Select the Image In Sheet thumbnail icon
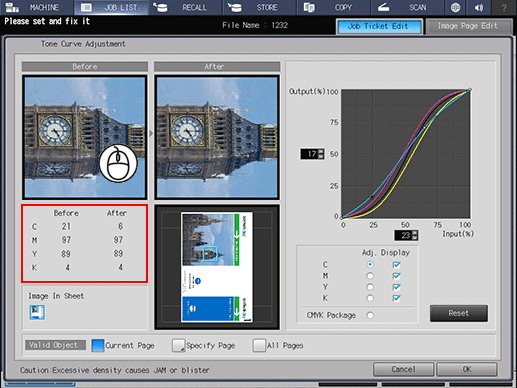Viewport: 517px width, 388px height. coord(37,312)
